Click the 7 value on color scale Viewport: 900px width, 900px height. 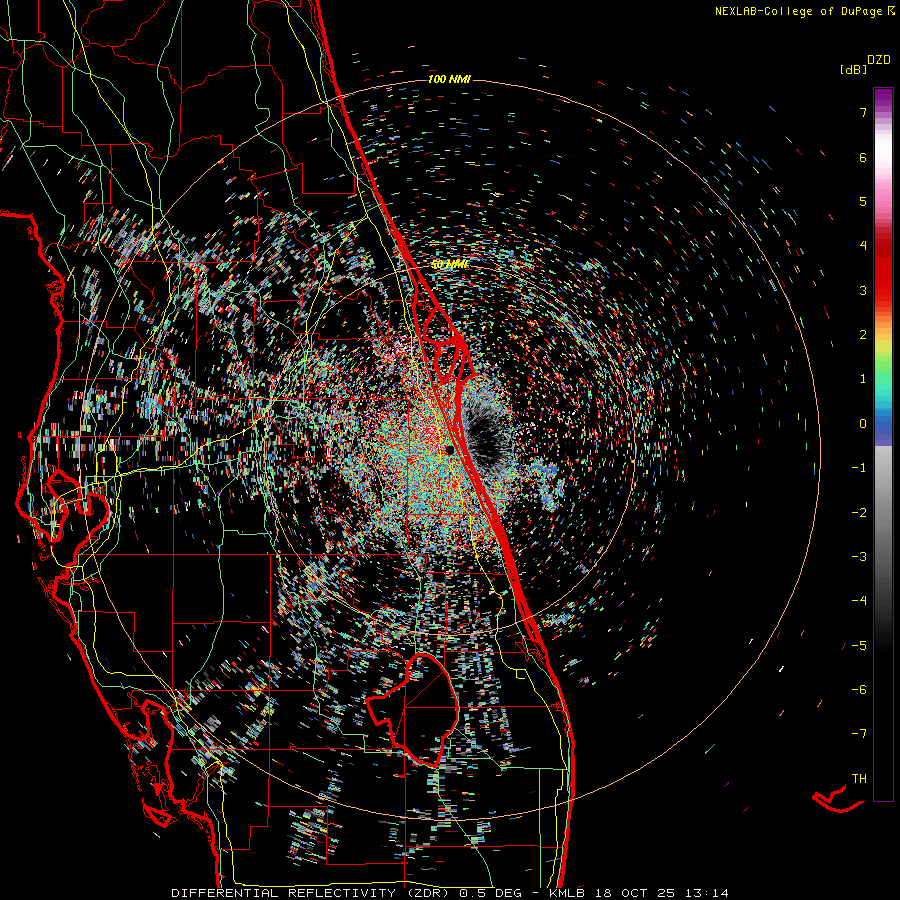(x=863, y=112)
